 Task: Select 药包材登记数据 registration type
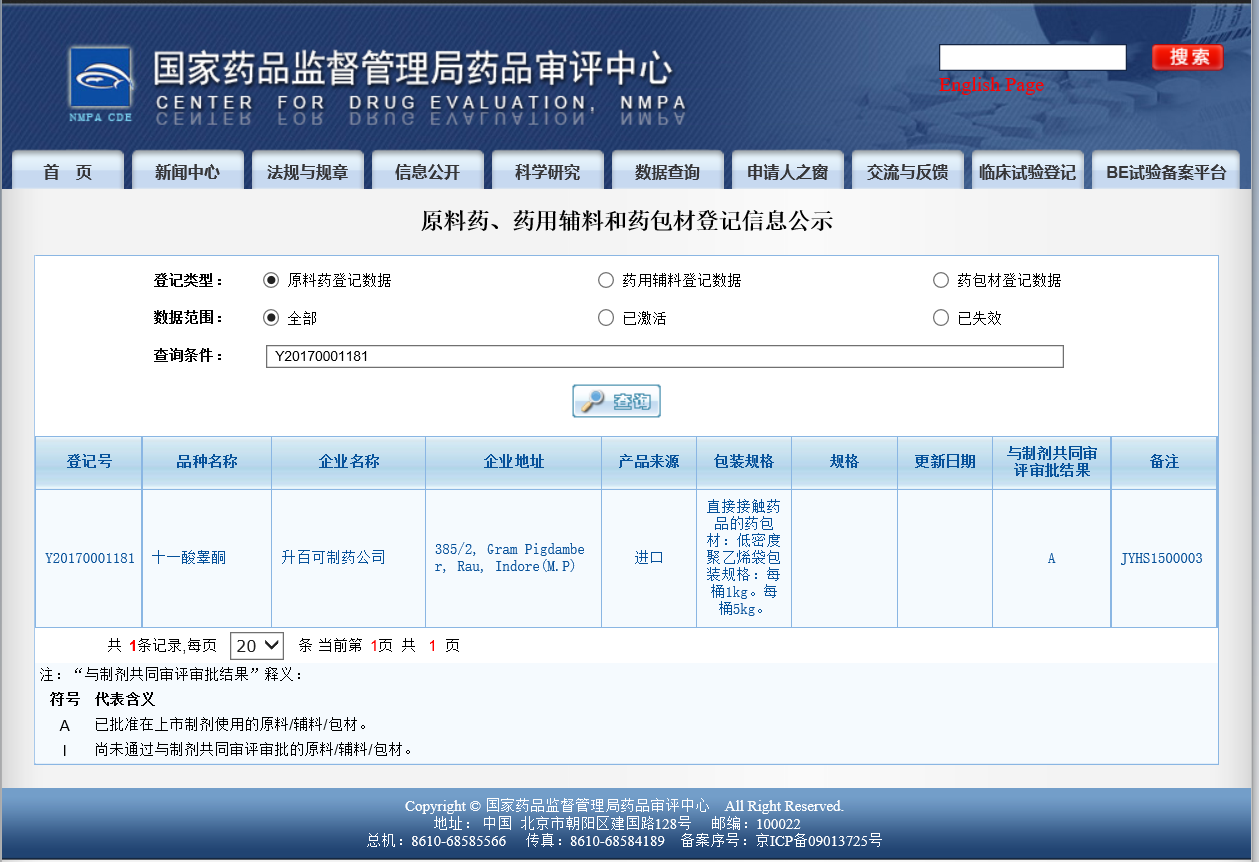pos(941,280)
